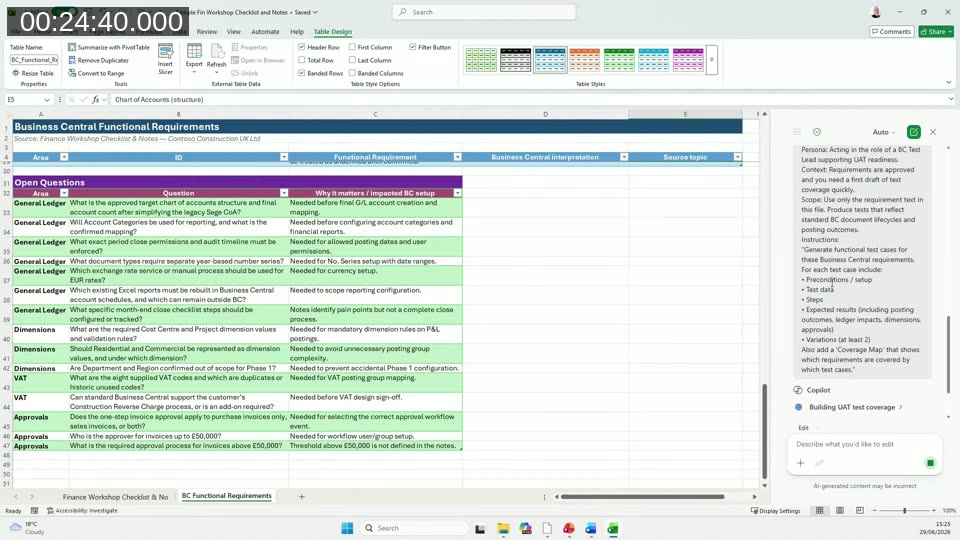Click Accessibility: Investigate in status bar

coord(82,511)
